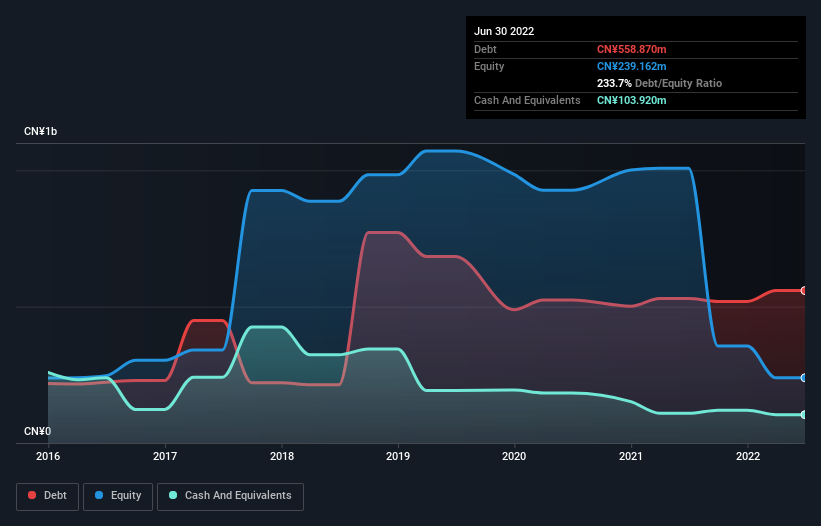Click the CN¥103.920m cash value

[x=631, y=100]
